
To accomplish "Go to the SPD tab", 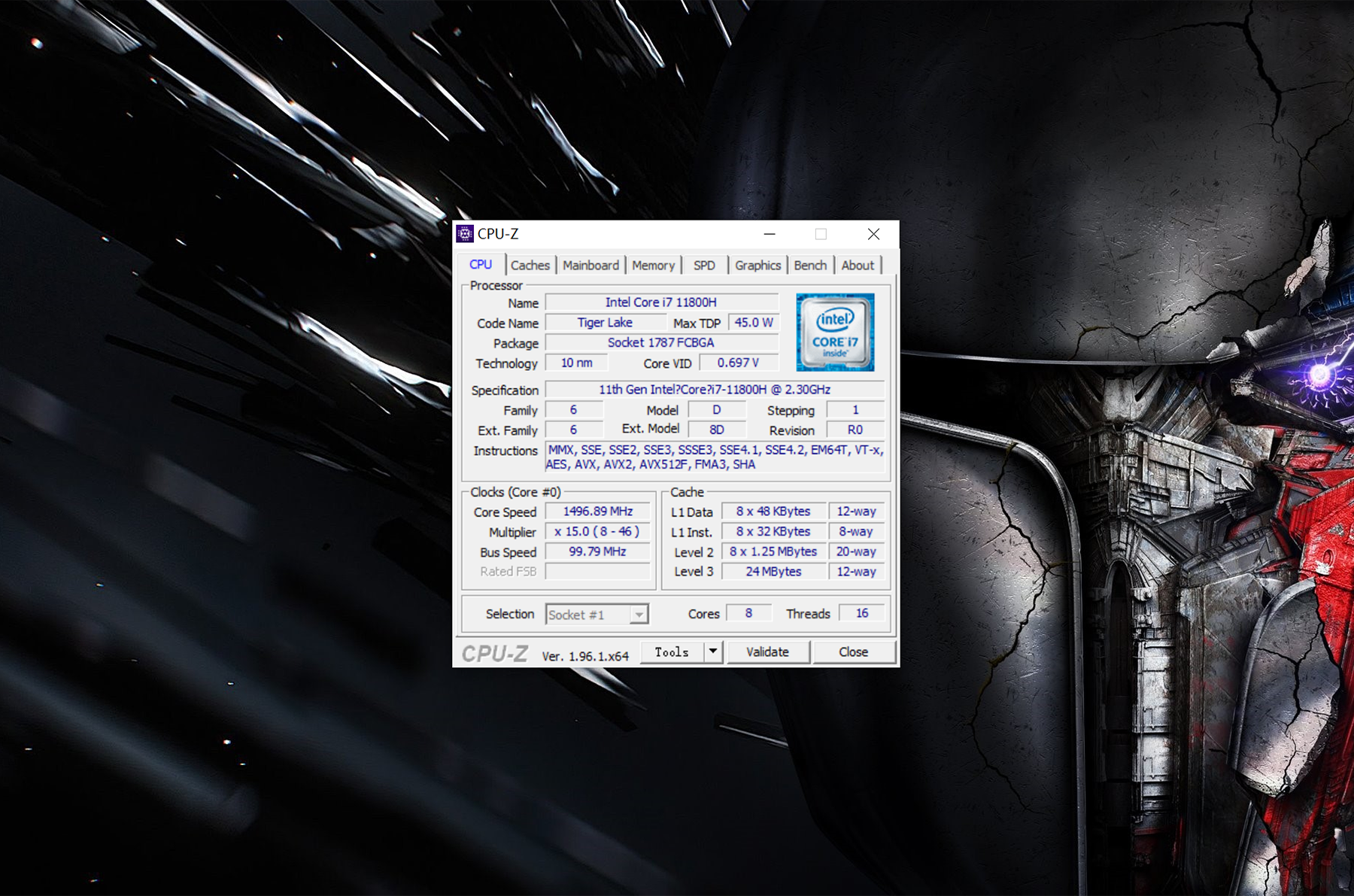I will [704, 265].
